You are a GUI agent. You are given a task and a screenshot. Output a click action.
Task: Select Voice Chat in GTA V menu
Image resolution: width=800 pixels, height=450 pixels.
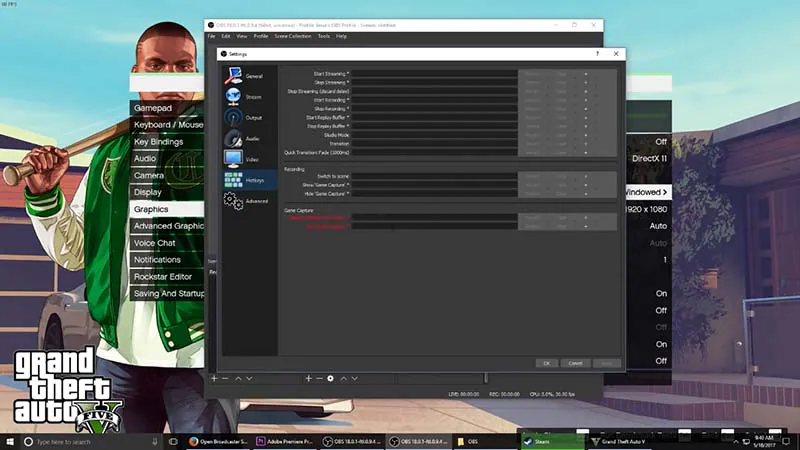click(167, 243)
